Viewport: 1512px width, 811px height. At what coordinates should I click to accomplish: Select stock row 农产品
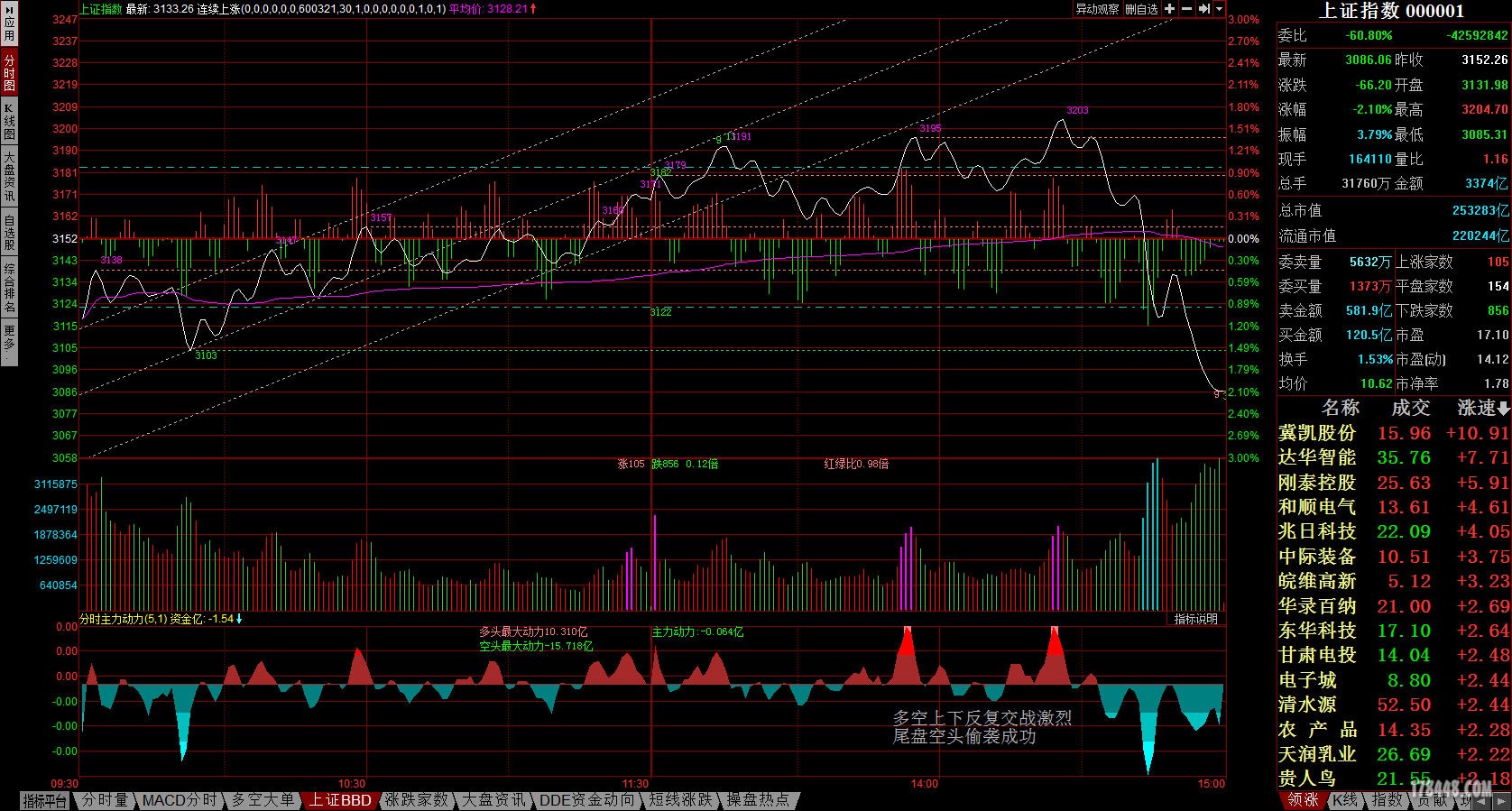pos(1394,730)
